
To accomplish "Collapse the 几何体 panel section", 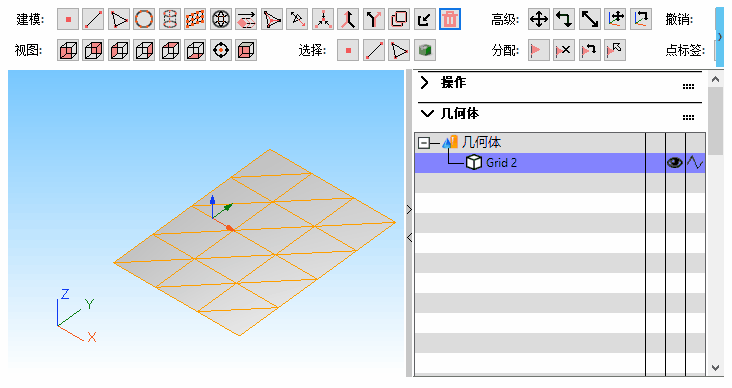I will click(x=427, y=113).
